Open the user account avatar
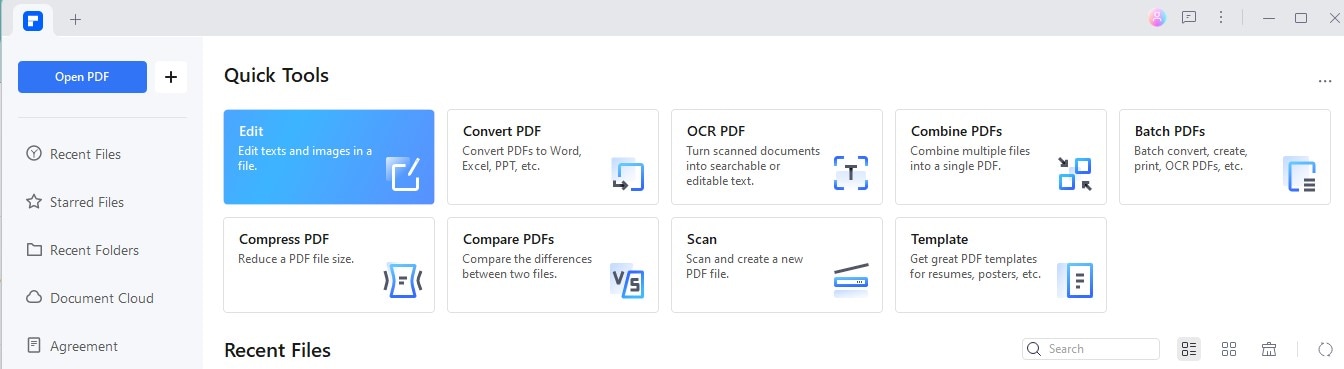 [1157, 17]
